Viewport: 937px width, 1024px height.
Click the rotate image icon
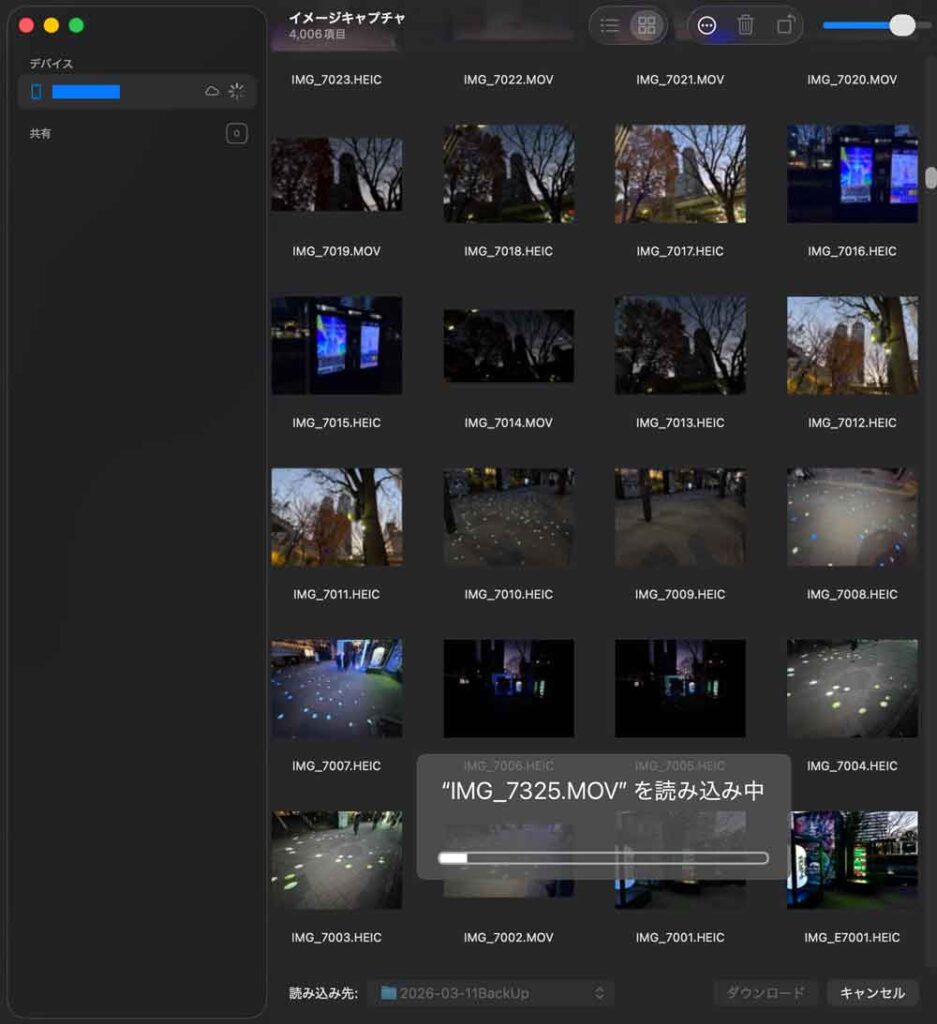click(x=786, y=26)
